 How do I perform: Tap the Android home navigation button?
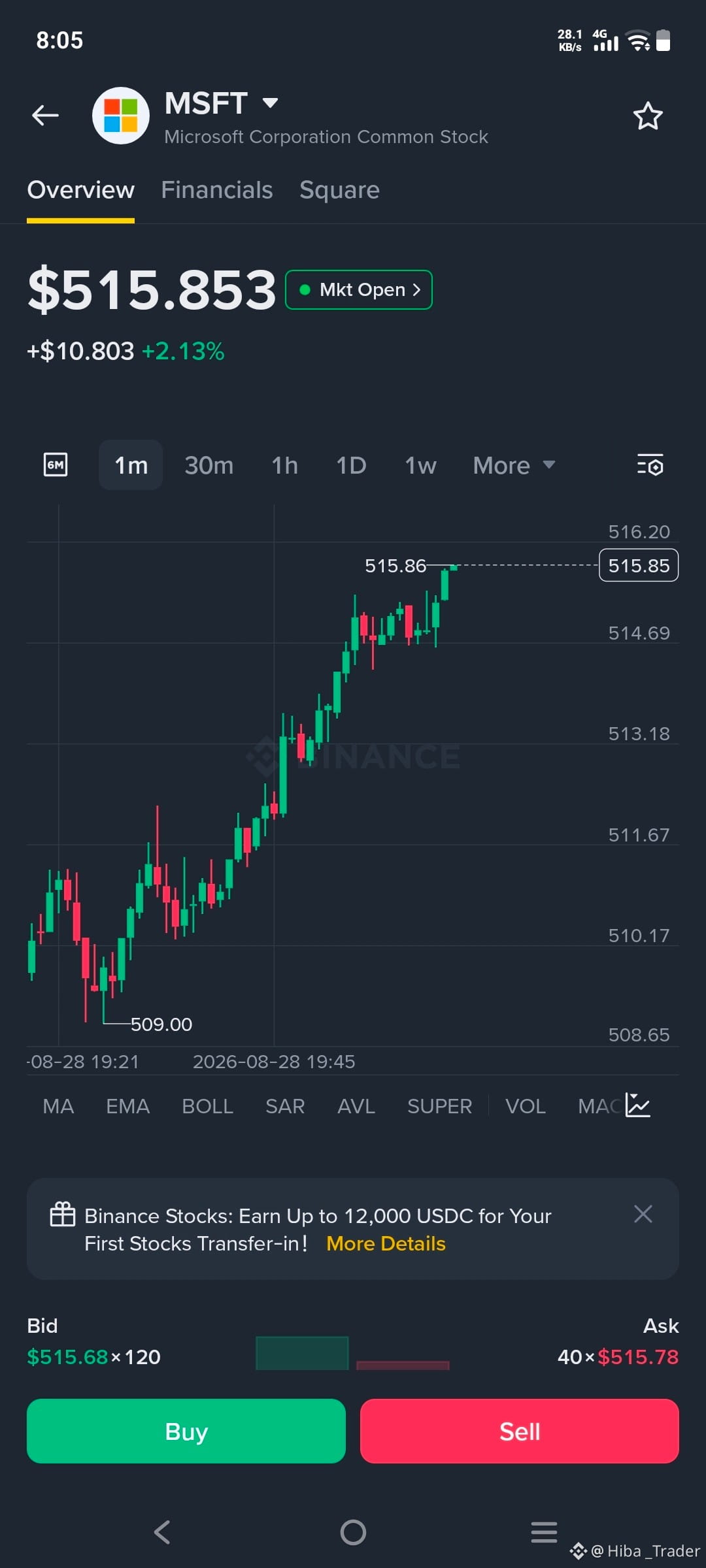[x=353, y=1532]
